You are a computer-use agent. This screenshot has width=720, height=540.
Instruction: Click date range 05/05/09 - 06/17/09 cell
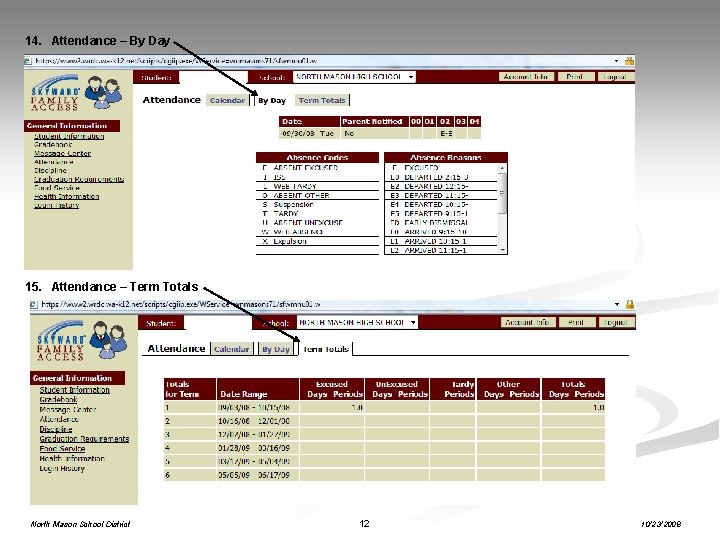(x=258, y=475)
